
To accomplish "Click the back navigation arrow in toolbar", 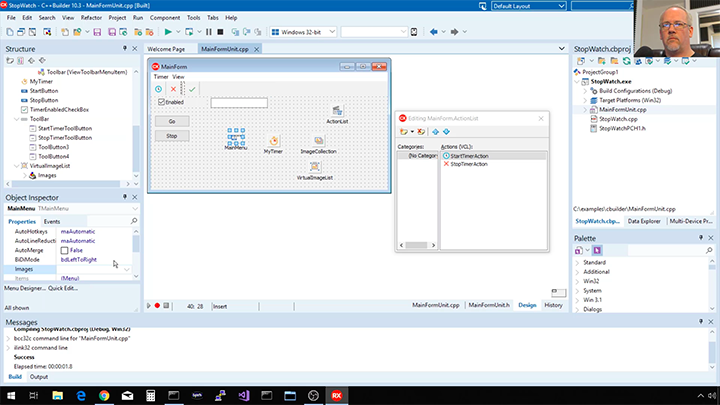I will tap(433, 32).
